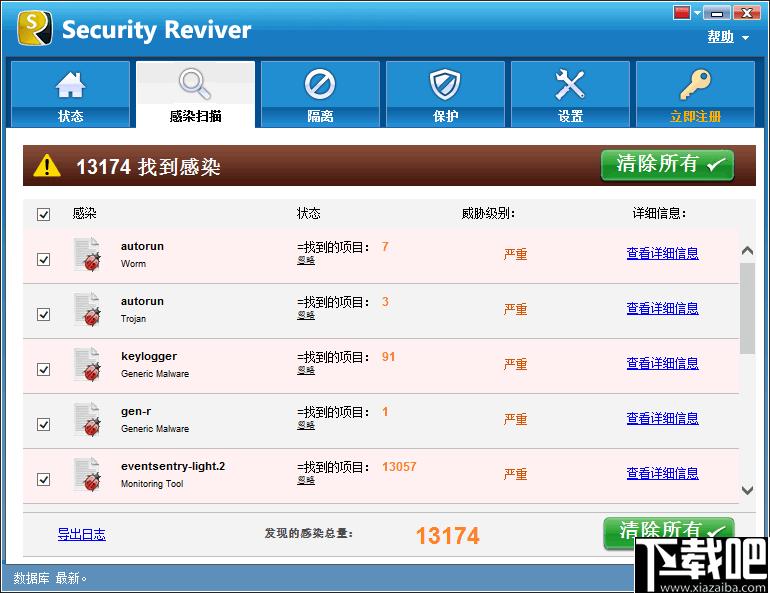Viewport: 770px width, 593px height.
Task: Click the house icon for status
Action: click(x=70, y=84)
